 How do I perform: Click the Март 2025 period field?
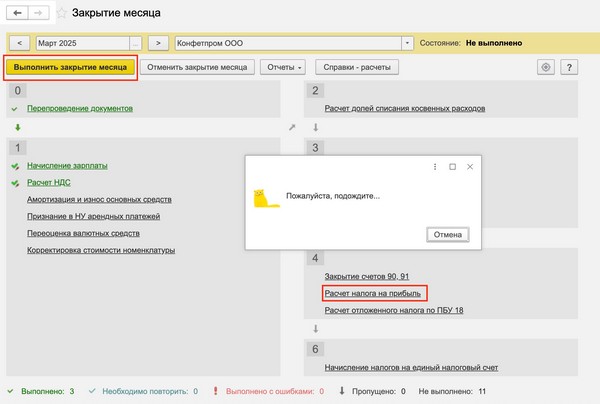(80, 44)
